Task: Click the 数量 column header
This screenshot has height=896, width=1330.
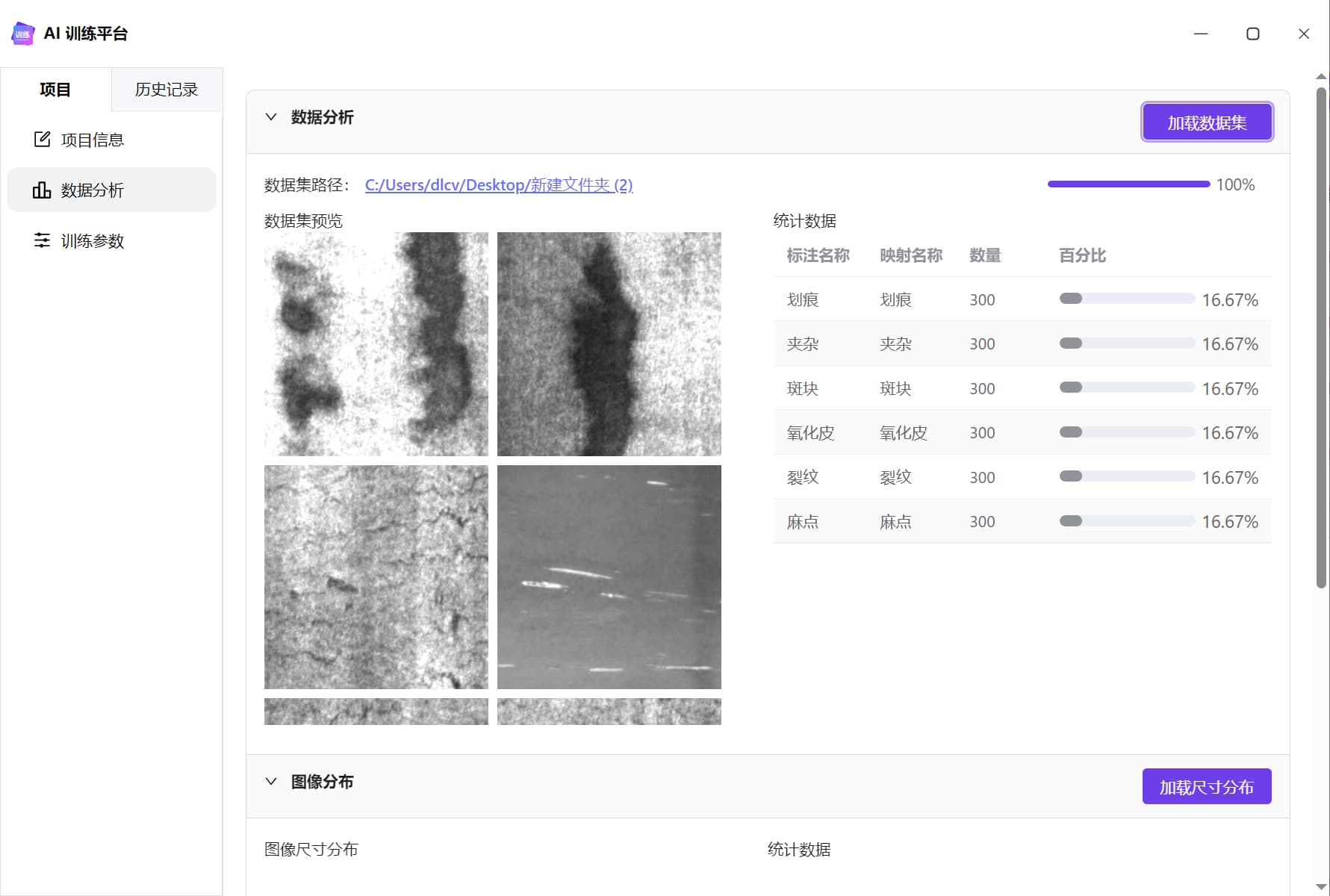Action: click(985, 255)
